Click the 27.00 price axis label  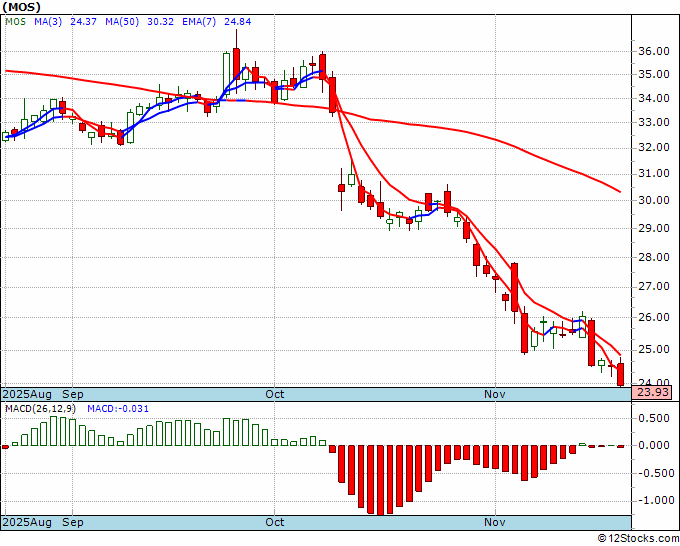pos(654,287)
